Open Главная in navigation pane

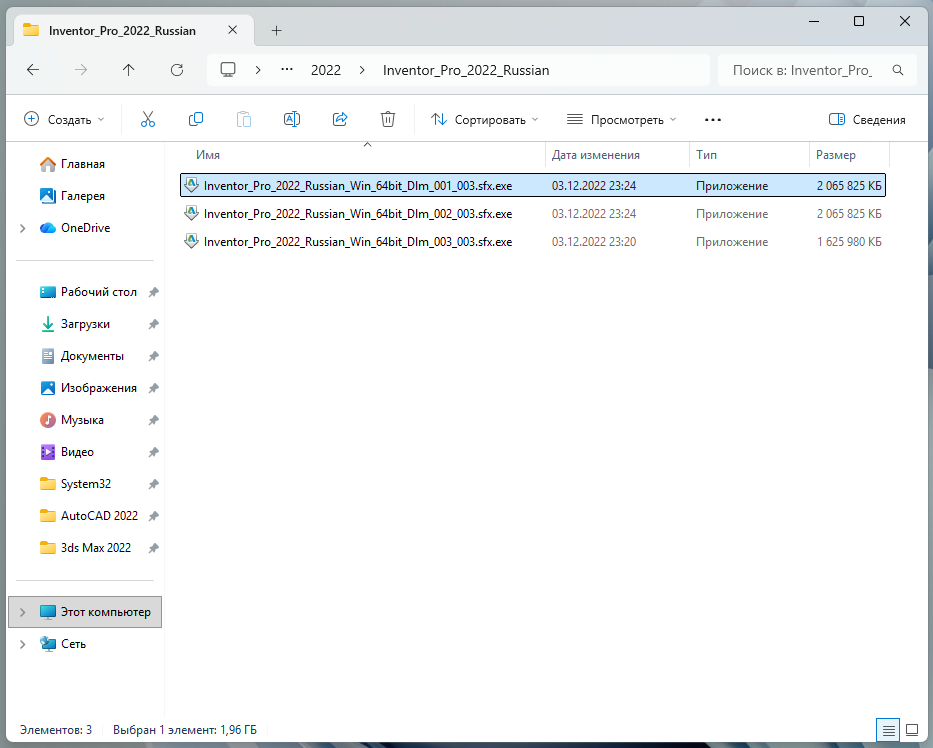coord(85,164)
